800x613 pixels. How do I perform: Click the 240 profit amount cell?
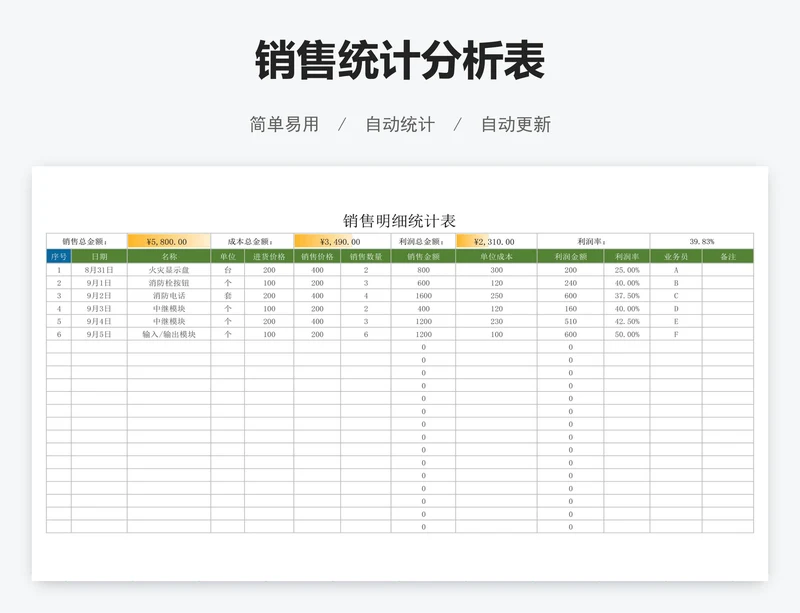tap(570, 283)
